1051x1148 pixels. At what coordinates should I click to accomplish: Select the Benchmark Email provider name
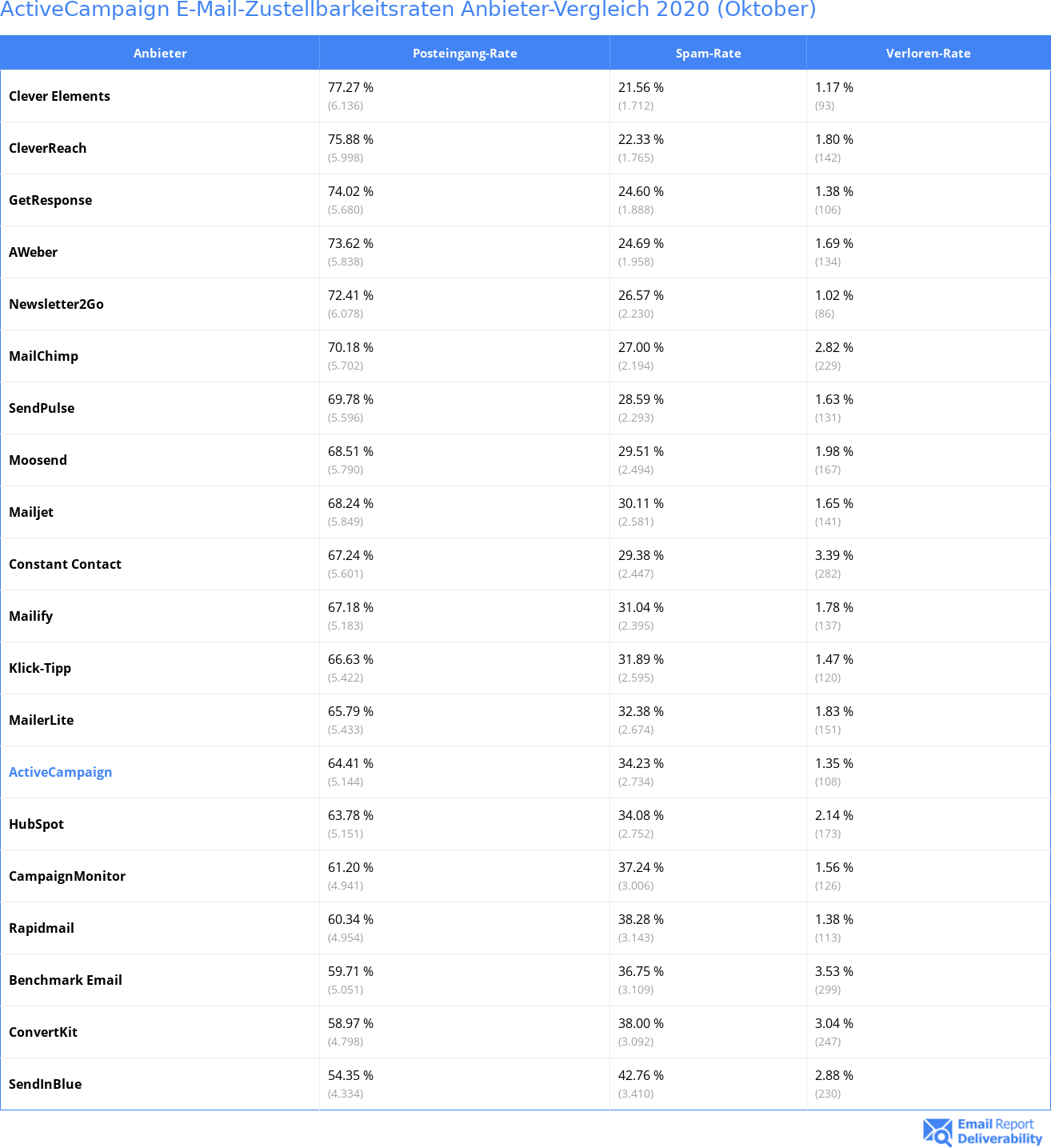click(66, 980)
